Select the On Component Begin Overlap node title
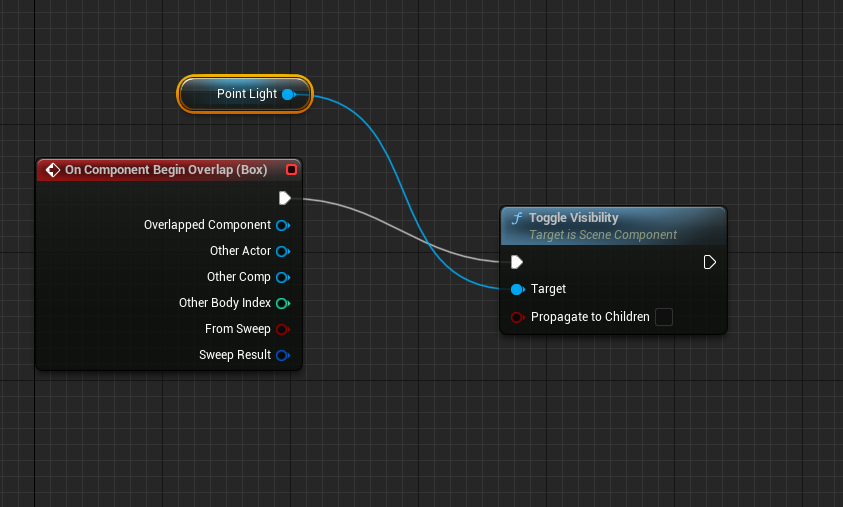Viewport: 843px width, 507px height. 165,170
